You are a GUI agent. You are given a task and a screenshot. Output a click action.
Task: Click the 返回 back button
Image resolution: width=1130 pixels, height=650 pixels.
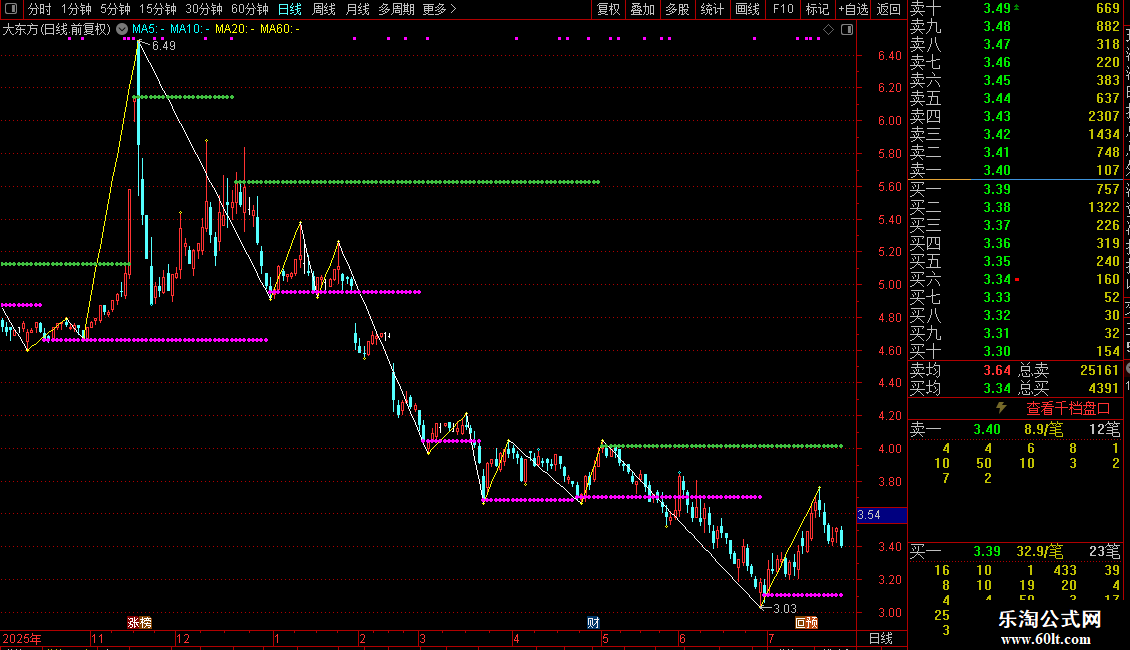pos(889,9)
